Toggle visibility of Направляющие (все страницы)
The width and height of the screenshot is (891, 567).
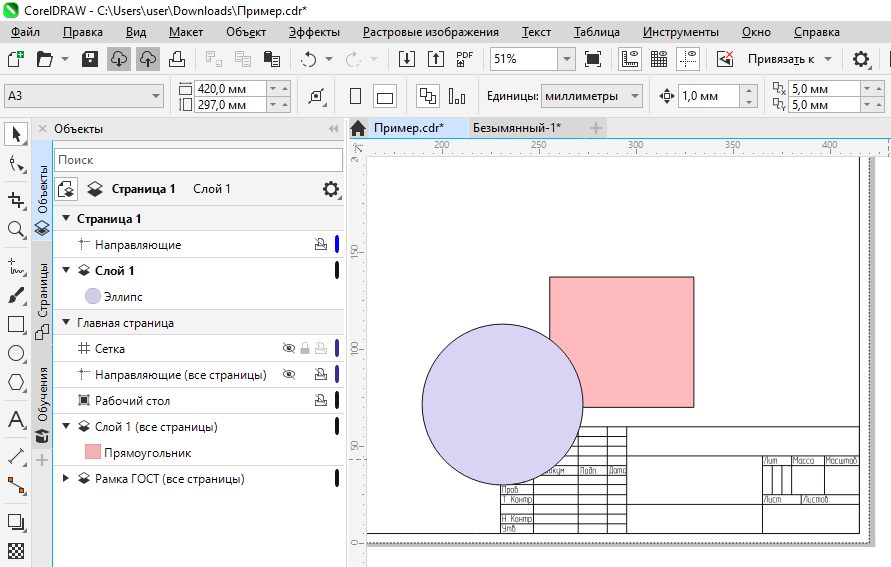point(289,375)
